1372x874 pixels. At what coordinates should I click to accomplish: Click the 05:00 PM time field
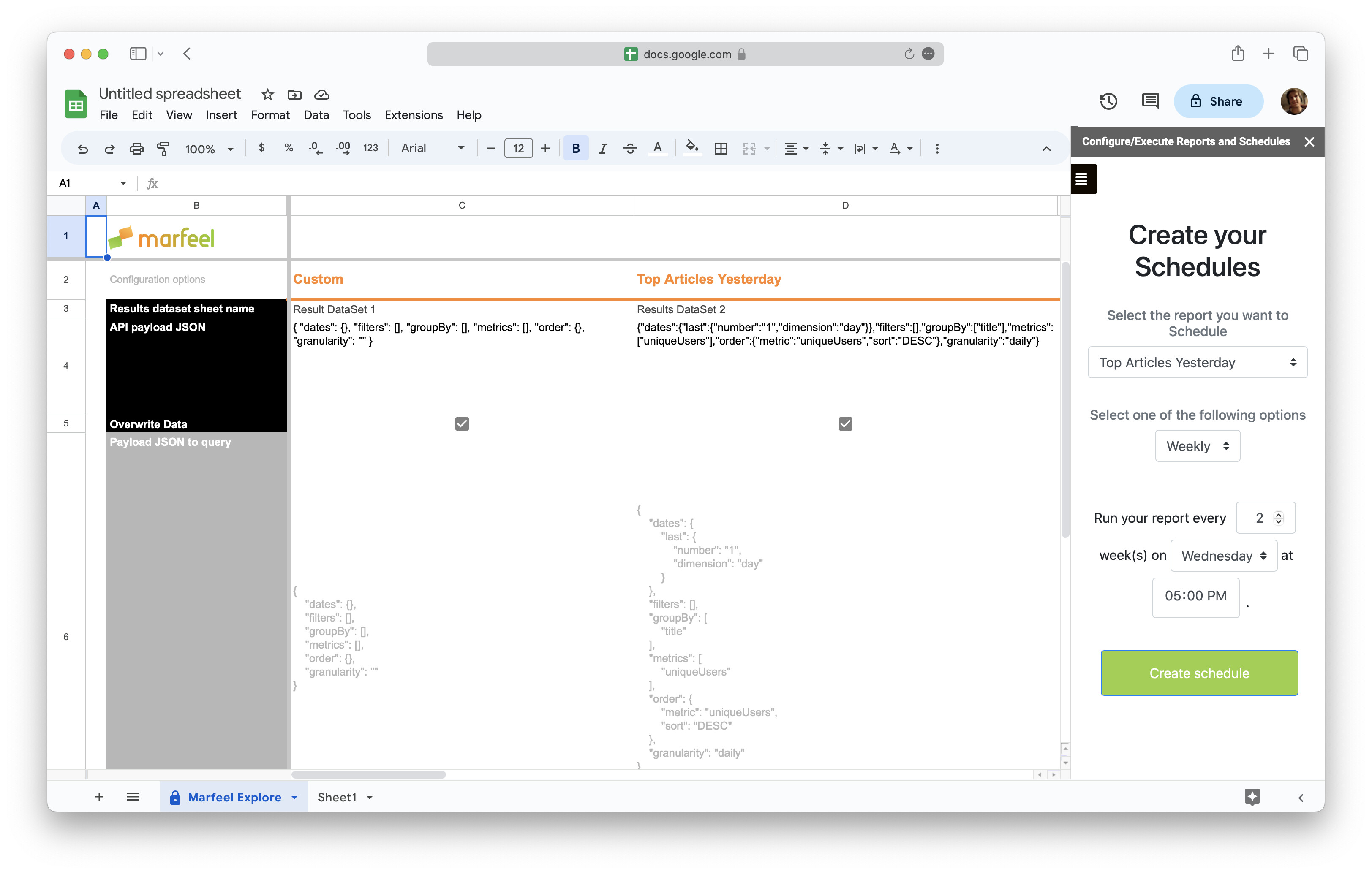1195,597
